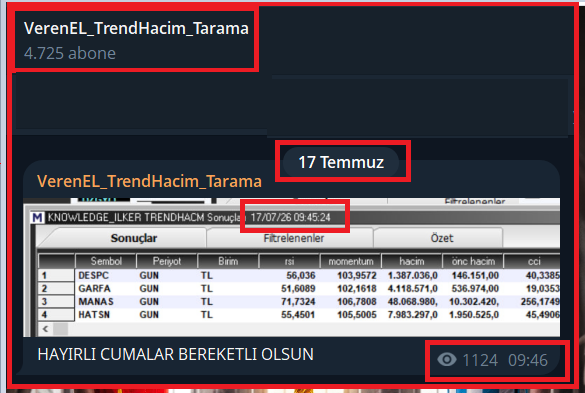The height and width of the screenshot is (393, 585).
Task: Click the hacim value 4.118.571,0
Action: [x=412, y=288]
